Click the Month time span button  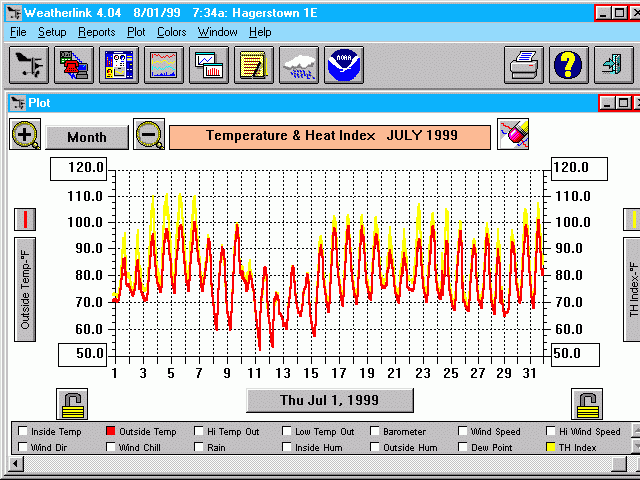87,137
